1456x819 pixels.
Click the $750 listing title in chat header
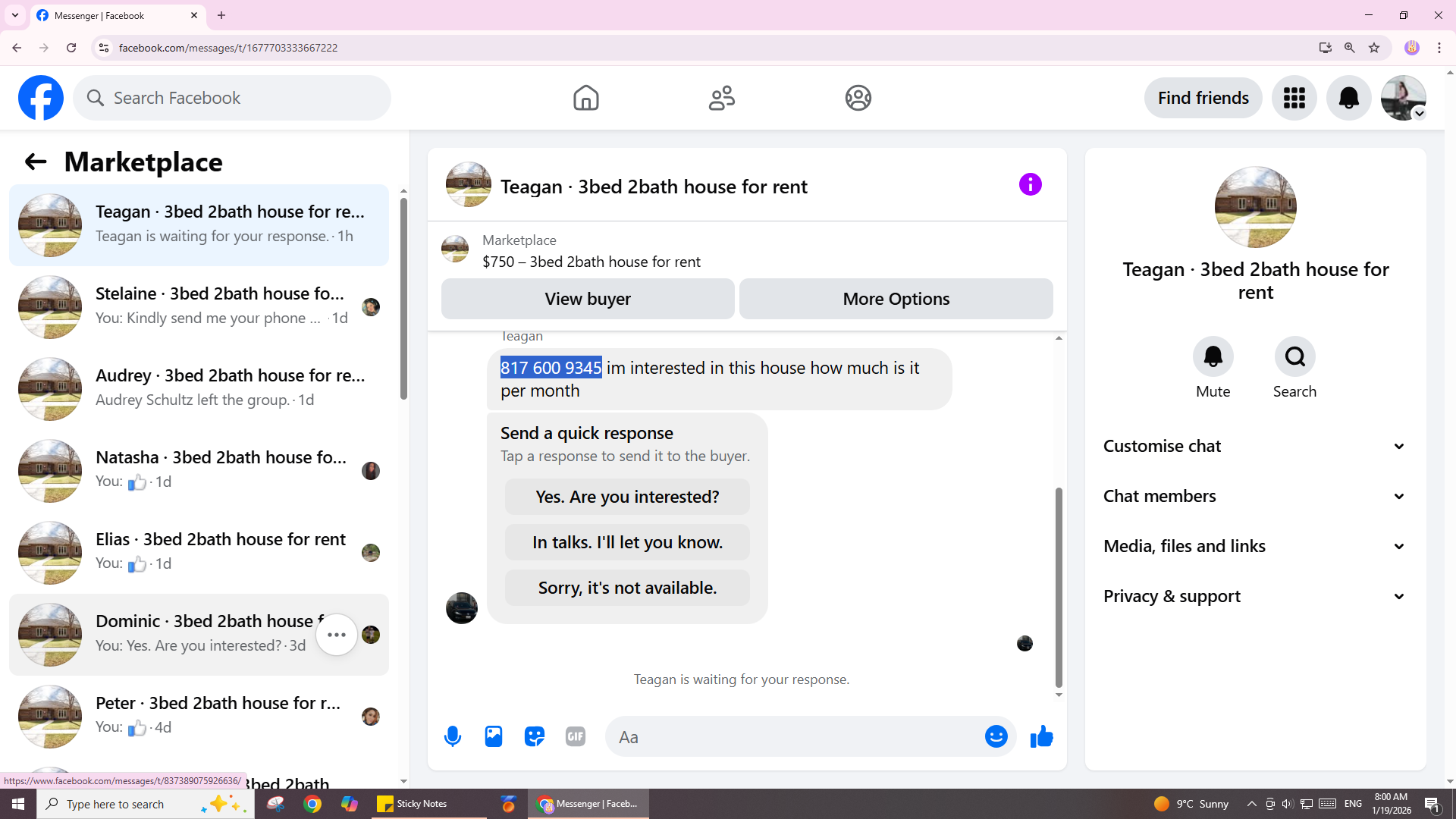[591, 262]
